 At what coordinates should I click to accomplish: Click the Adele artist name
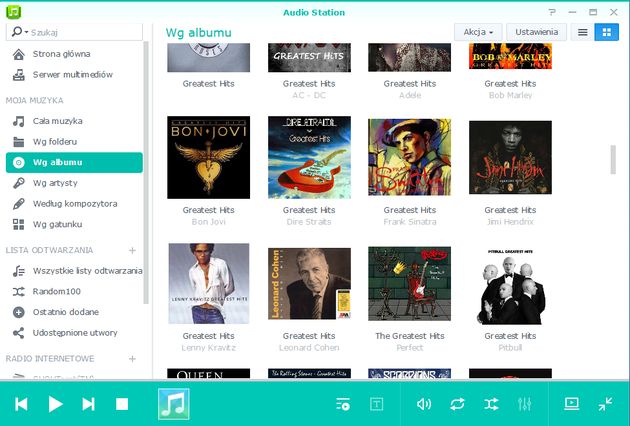[410, 95]
